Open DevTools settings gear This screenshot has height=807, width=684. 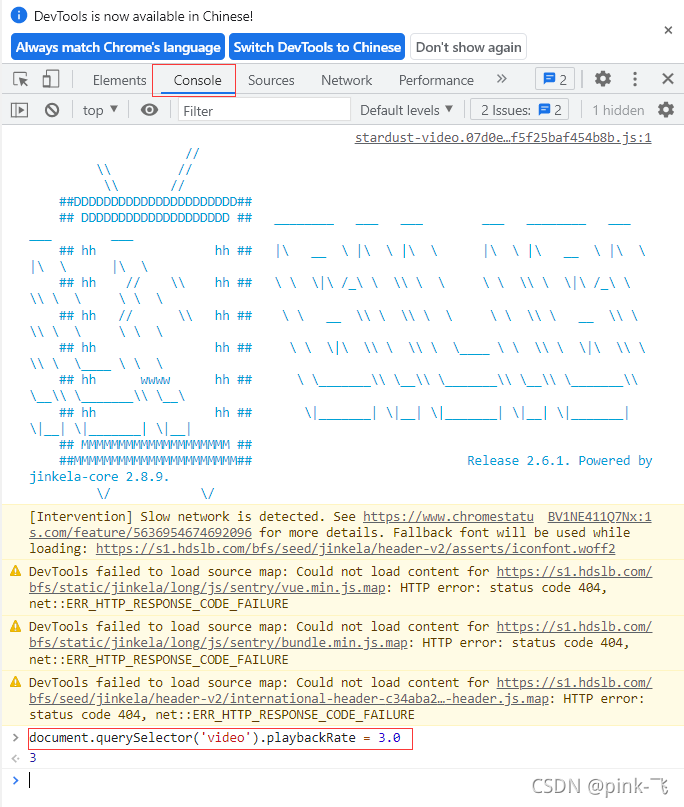point(603,79)
